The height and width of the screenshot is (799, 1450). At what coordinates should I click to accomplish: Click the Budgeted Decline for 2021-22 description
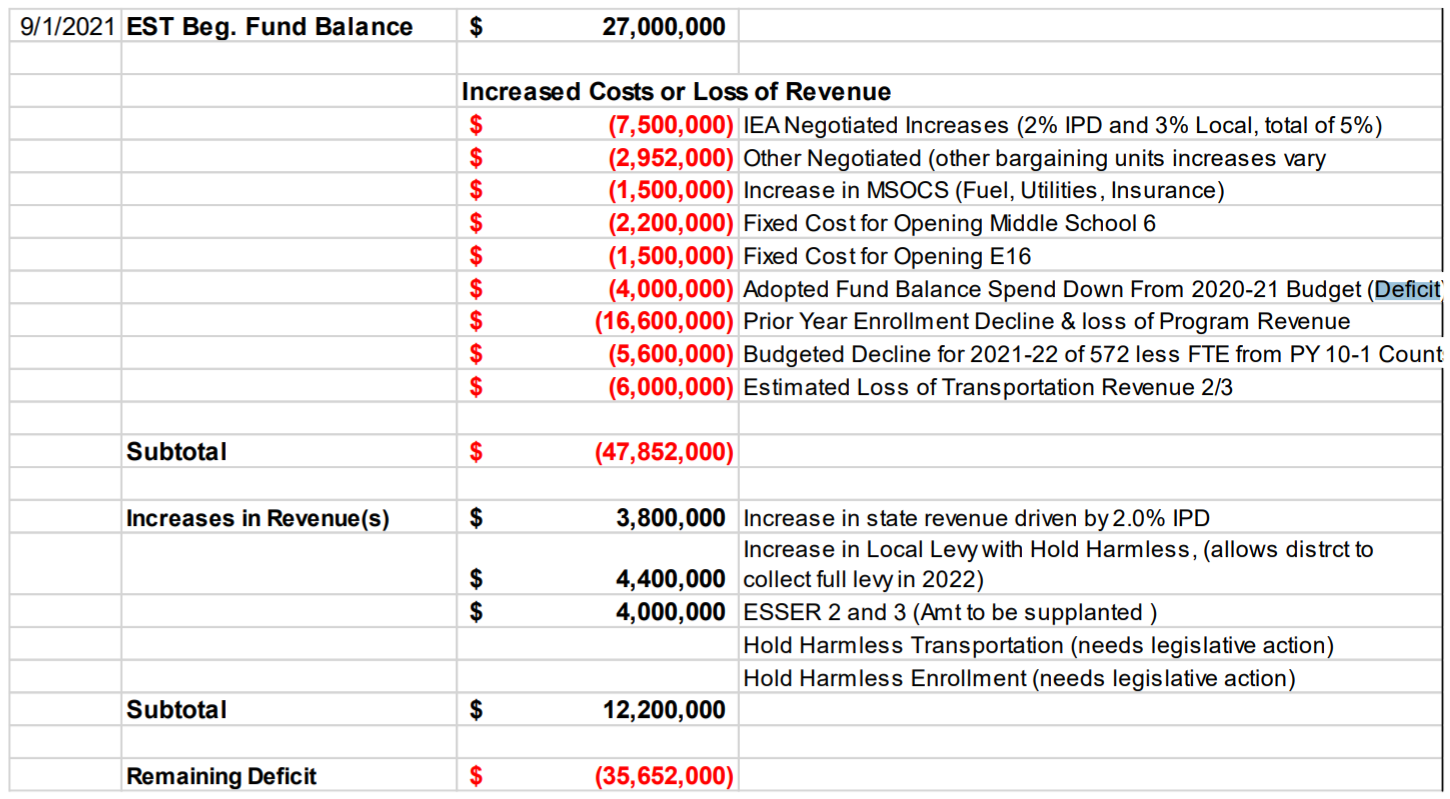click(1092, 354)
